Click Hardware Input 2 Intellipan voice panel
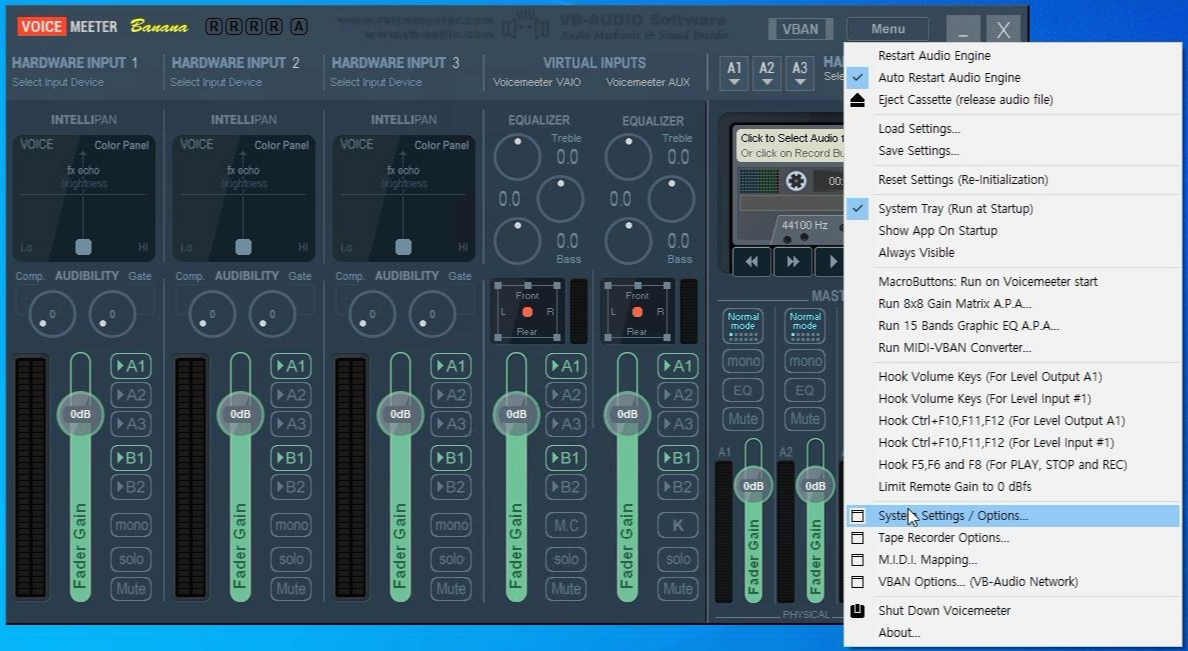Image resolution: width=1188 pixels, height=651 pixels. [244, 199]
